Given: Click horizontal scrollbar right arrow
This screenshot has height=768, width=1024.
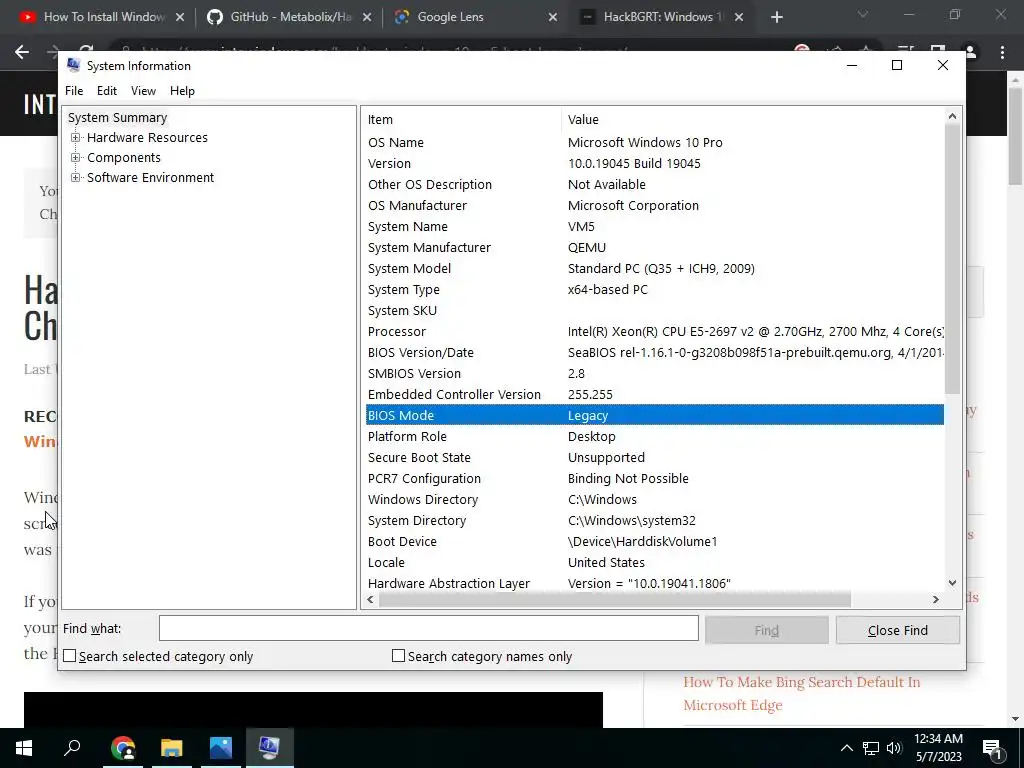Looking at the screenshot, I should 936,600.
